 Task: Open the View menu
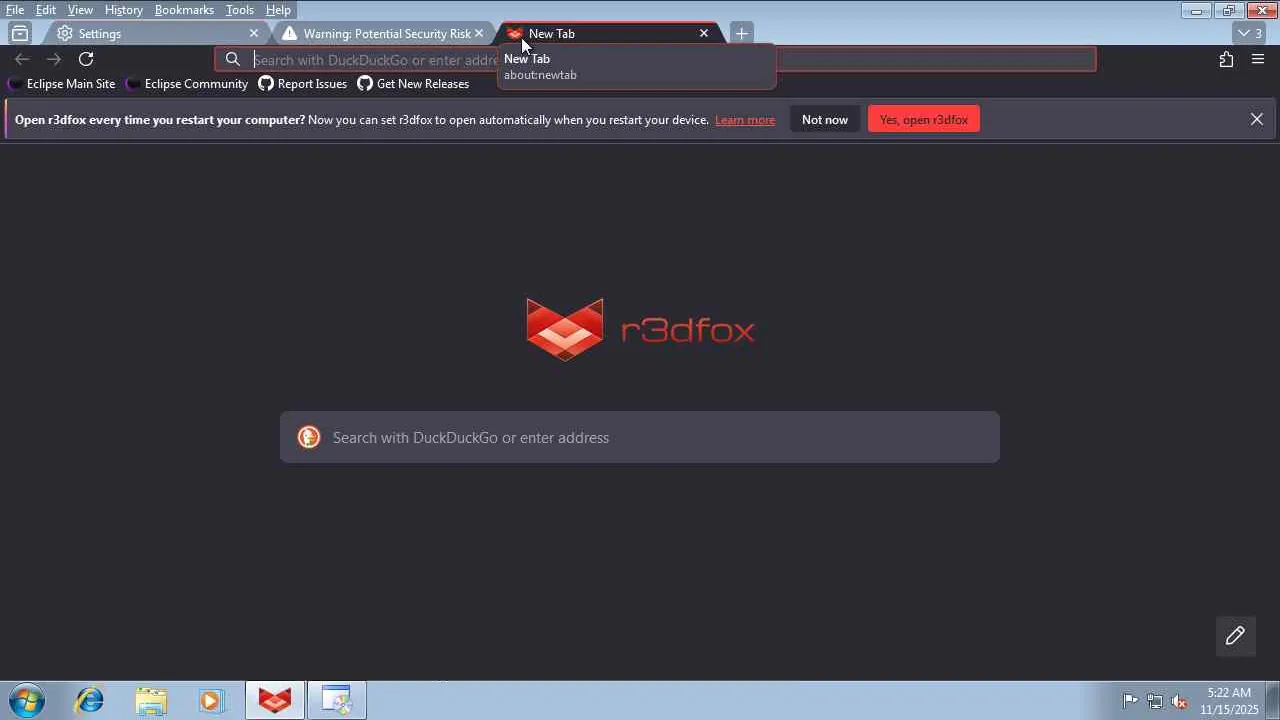[x=80, y=10]
